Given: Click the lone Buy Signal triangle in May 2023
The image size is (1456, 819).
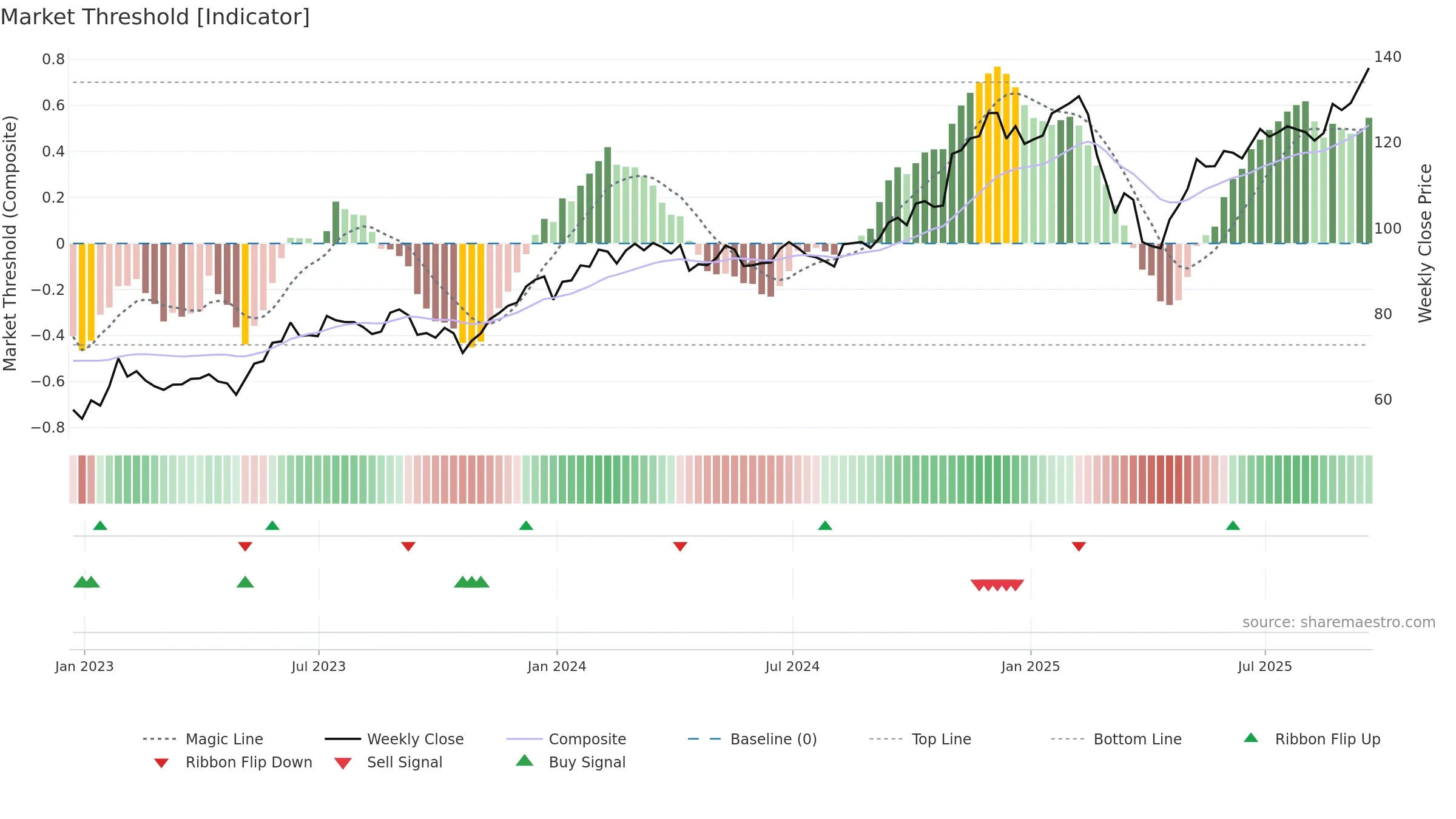Looking at the screenshot, I should click(x=245, y=582).
